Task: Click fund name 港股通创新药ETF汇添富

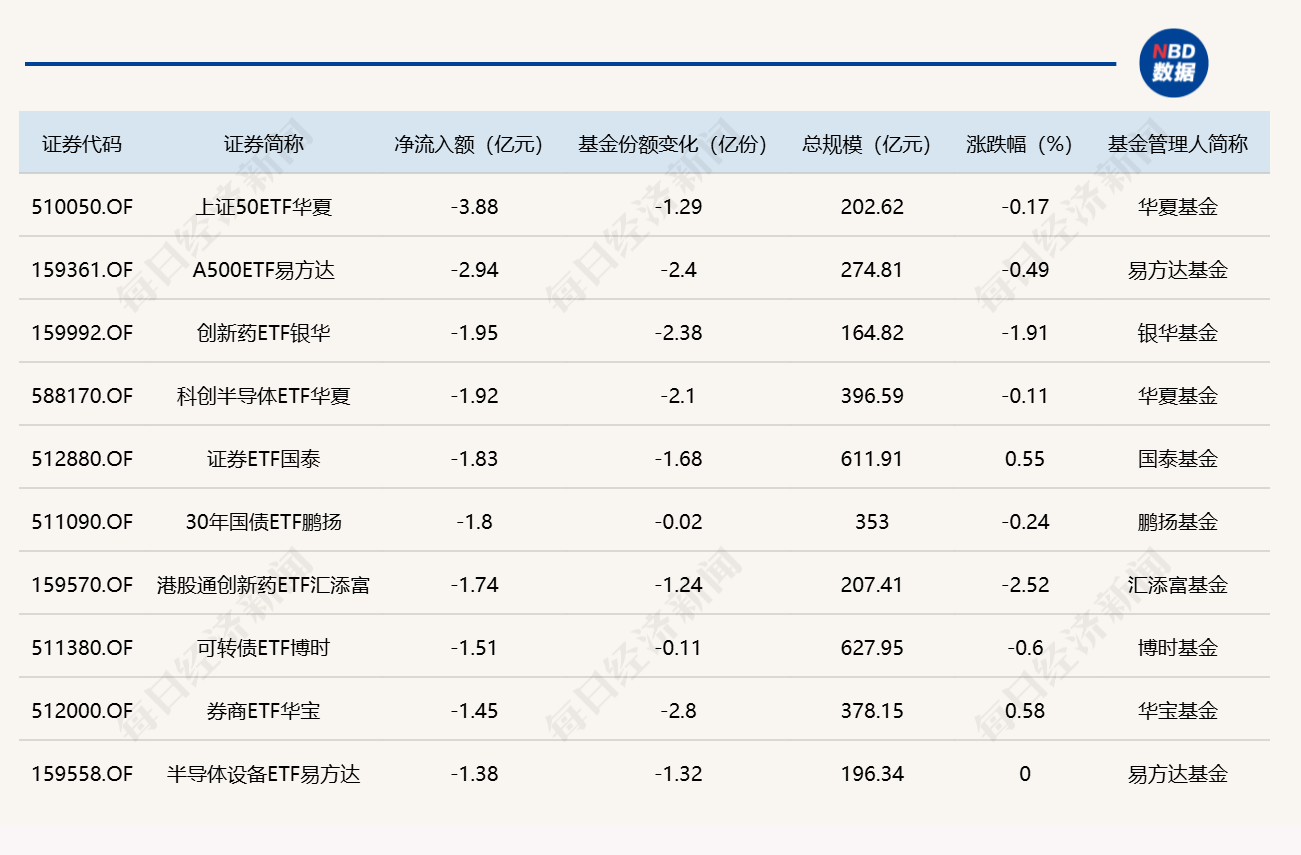Action: coord(264,585)
